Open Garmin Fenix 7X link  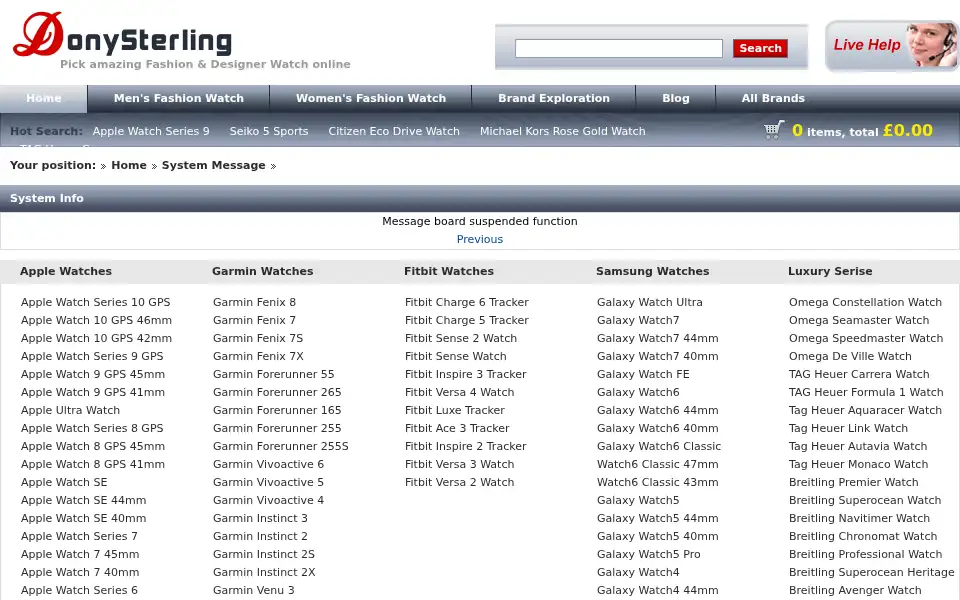(x=258, y=356)
